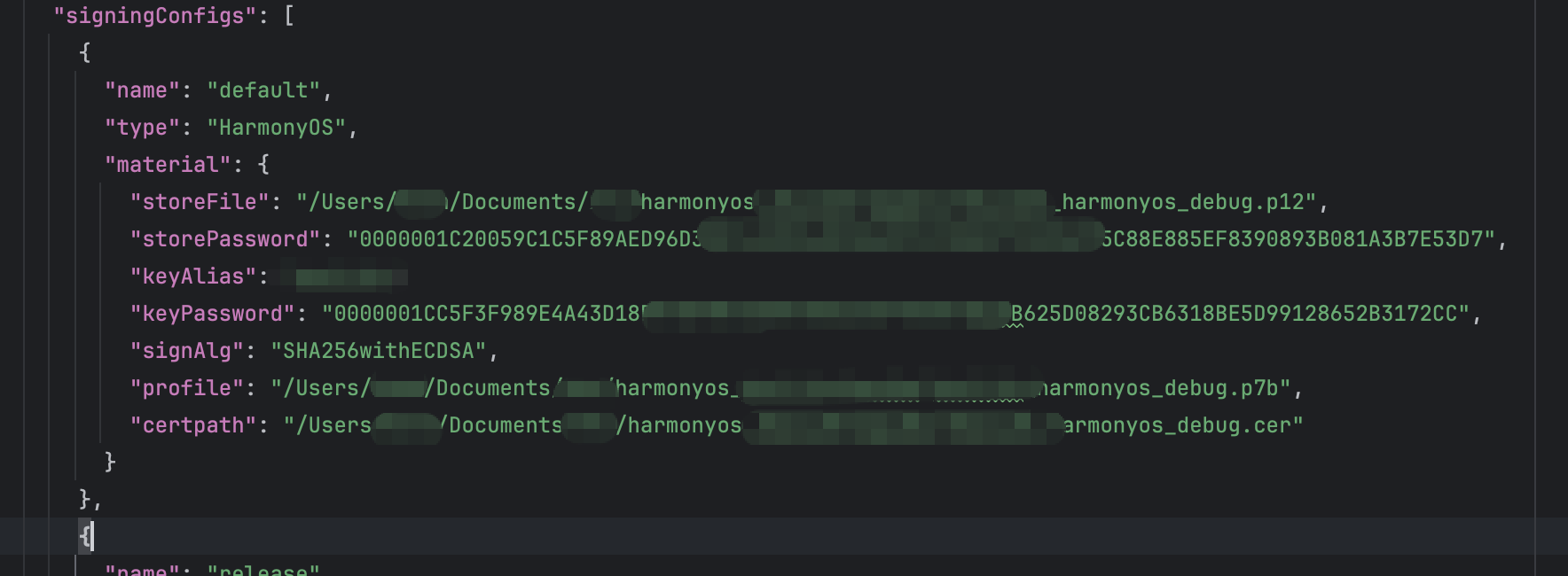Click the opening brace on the highlighted line
Screen dimensions: 1568x576
click(x=85, y=536)
